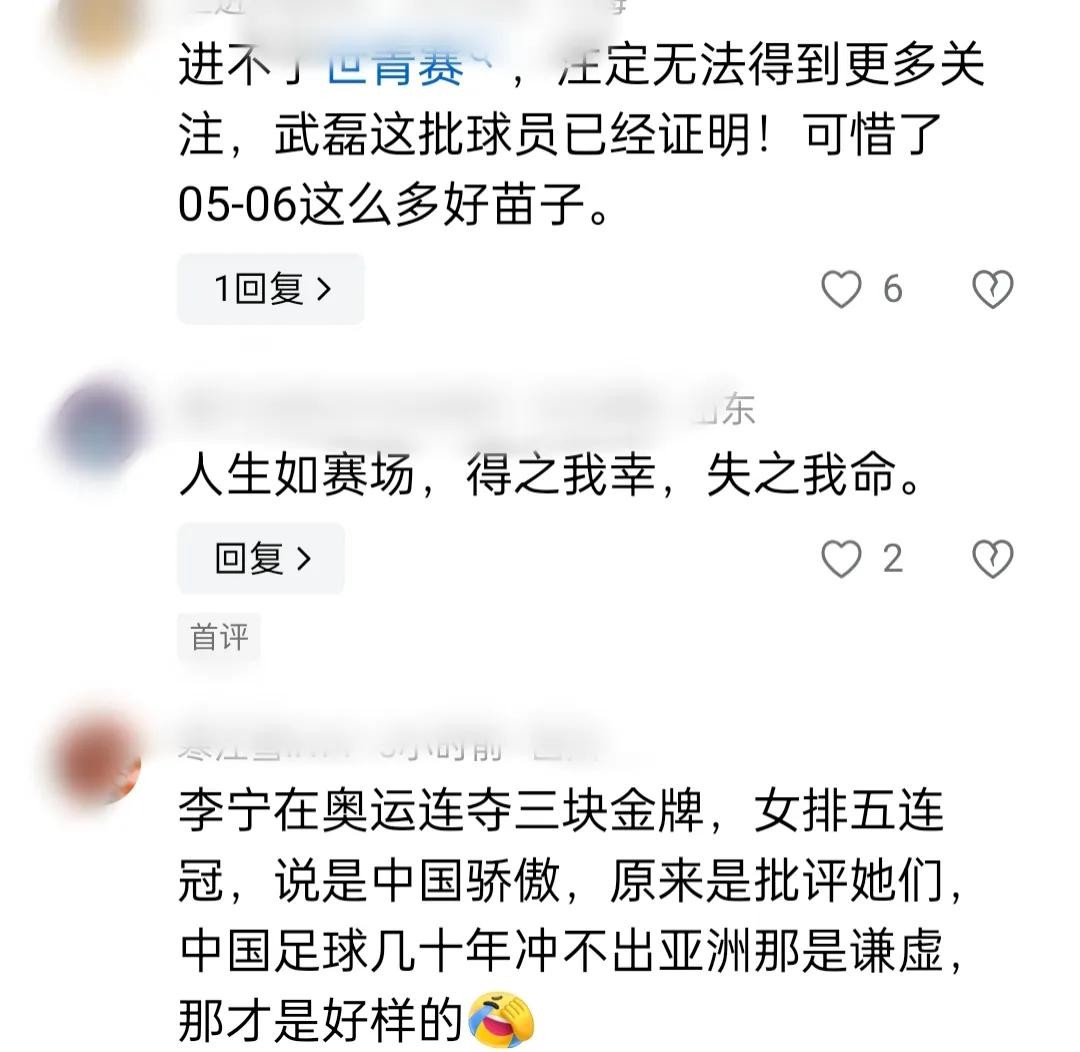Tap the 6 like count
Image resolution: width=1080 pixels, height=1052 pixels.
pos(893,289)
